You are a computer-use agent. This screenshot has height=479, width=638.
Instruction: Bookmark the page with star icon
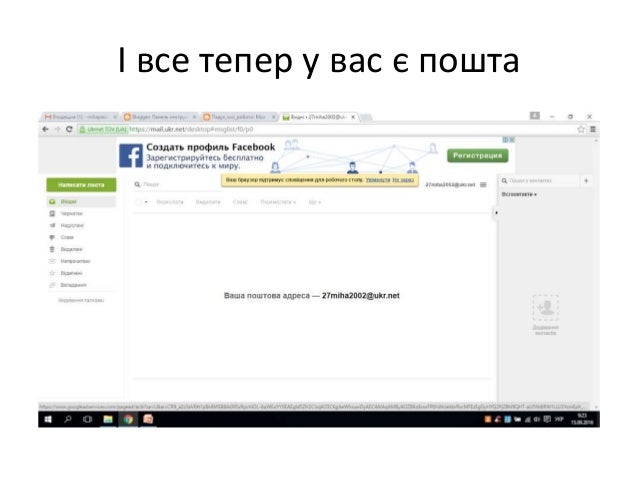pyautogui.click(x=581, y=129)
